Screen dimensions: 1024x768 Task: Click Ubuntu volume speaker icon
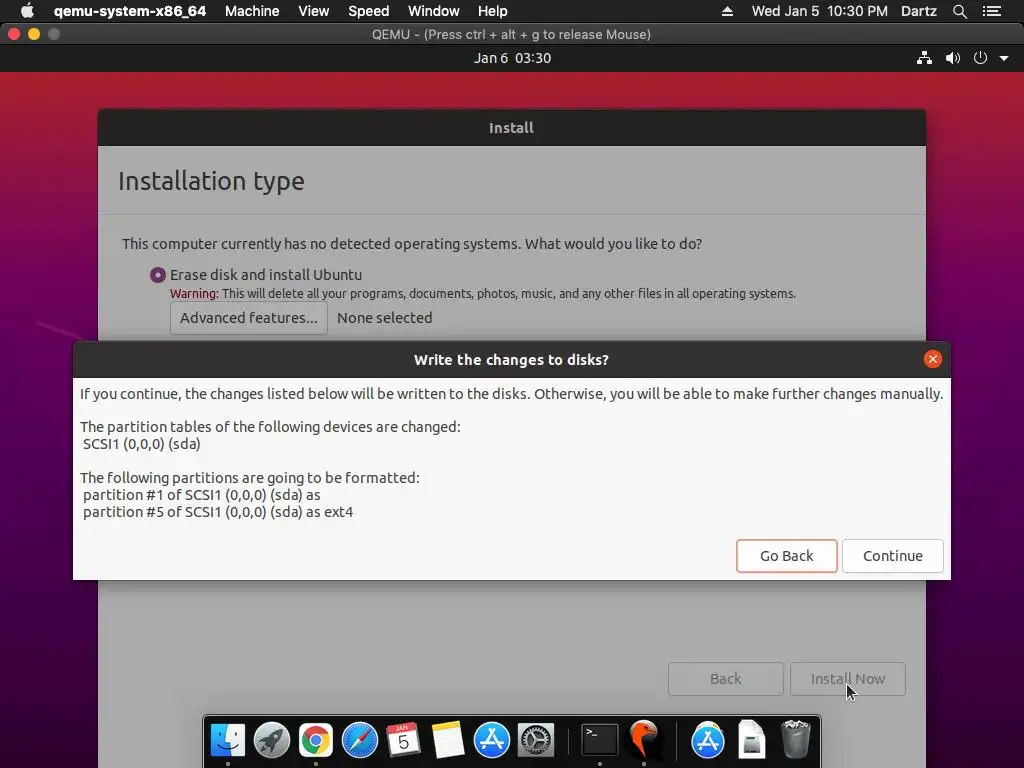953,58
